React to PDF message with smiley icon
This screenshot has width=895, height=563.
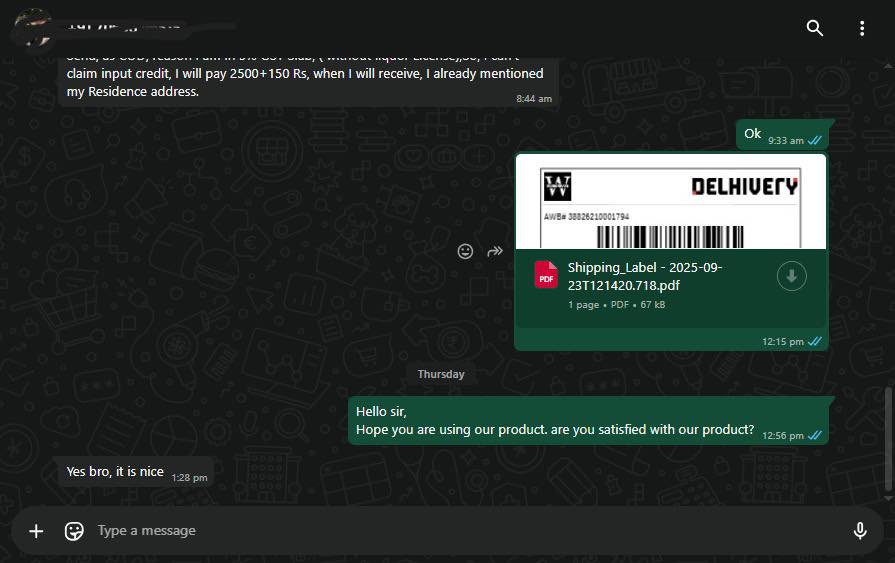(465, 251)
